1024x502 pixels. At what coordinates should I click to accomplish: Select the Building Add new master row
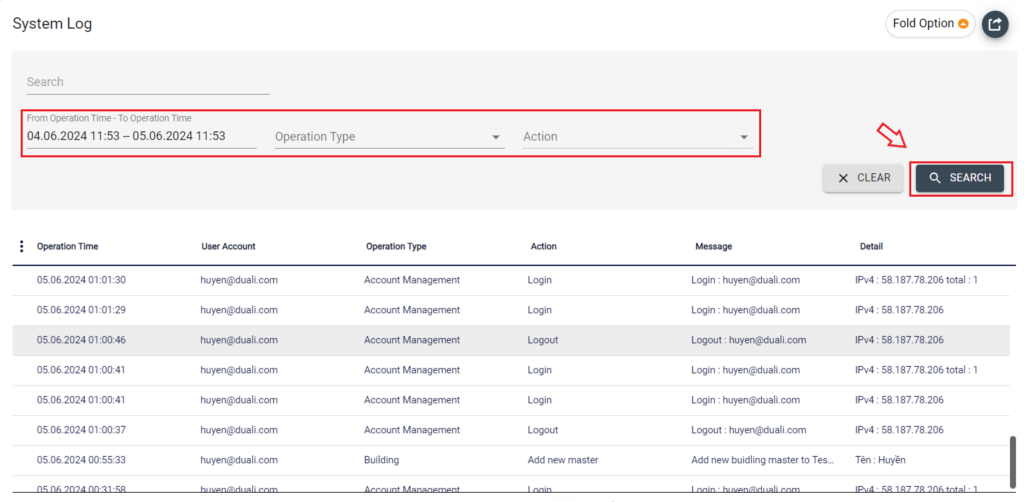(x=500, y=460)
